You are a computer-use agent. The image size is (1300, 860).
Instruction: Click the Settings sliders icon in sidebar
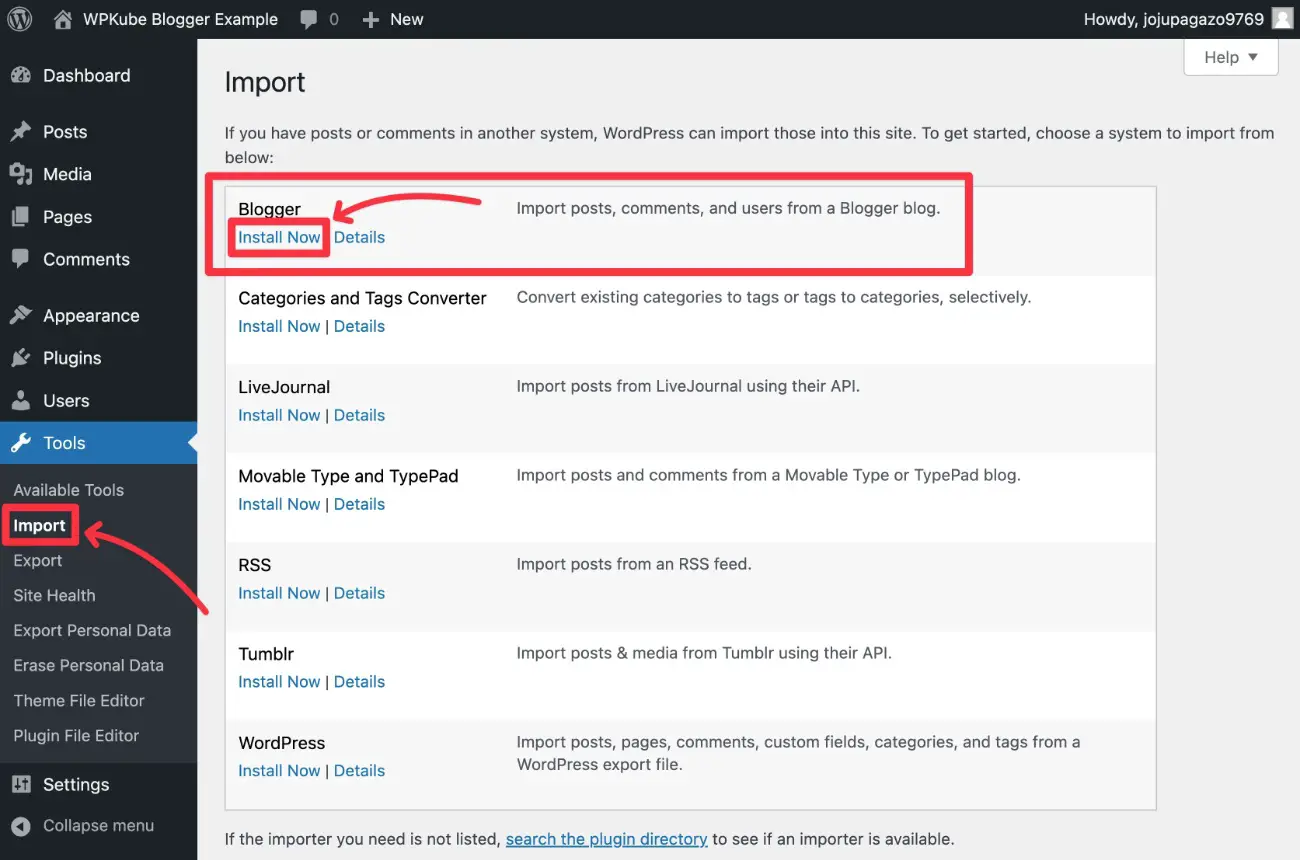(21, 785)
